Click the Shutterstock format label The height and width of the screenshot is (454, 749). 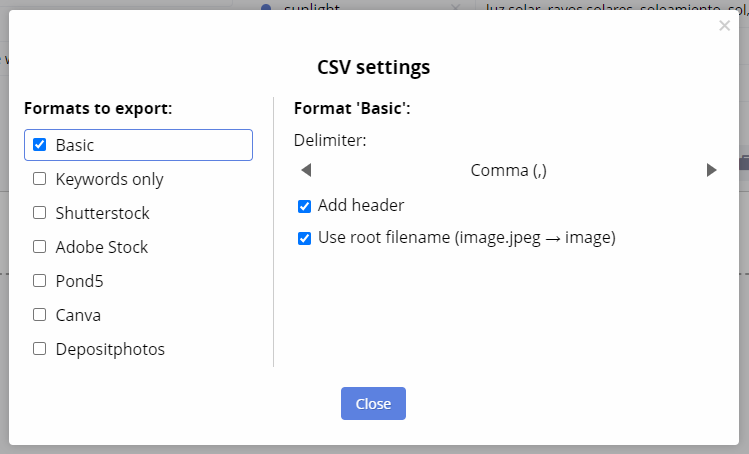point(102,213)
